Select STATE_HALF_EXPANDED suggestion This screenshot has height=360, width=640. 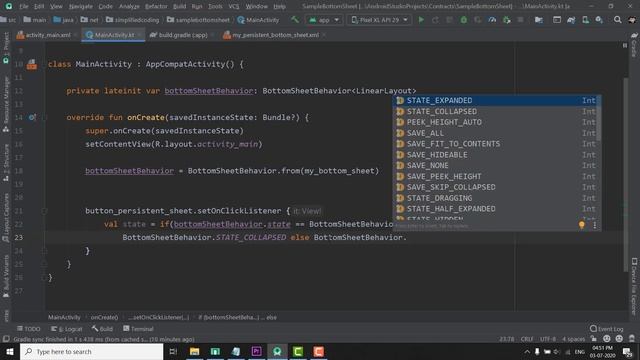point(496,209)
